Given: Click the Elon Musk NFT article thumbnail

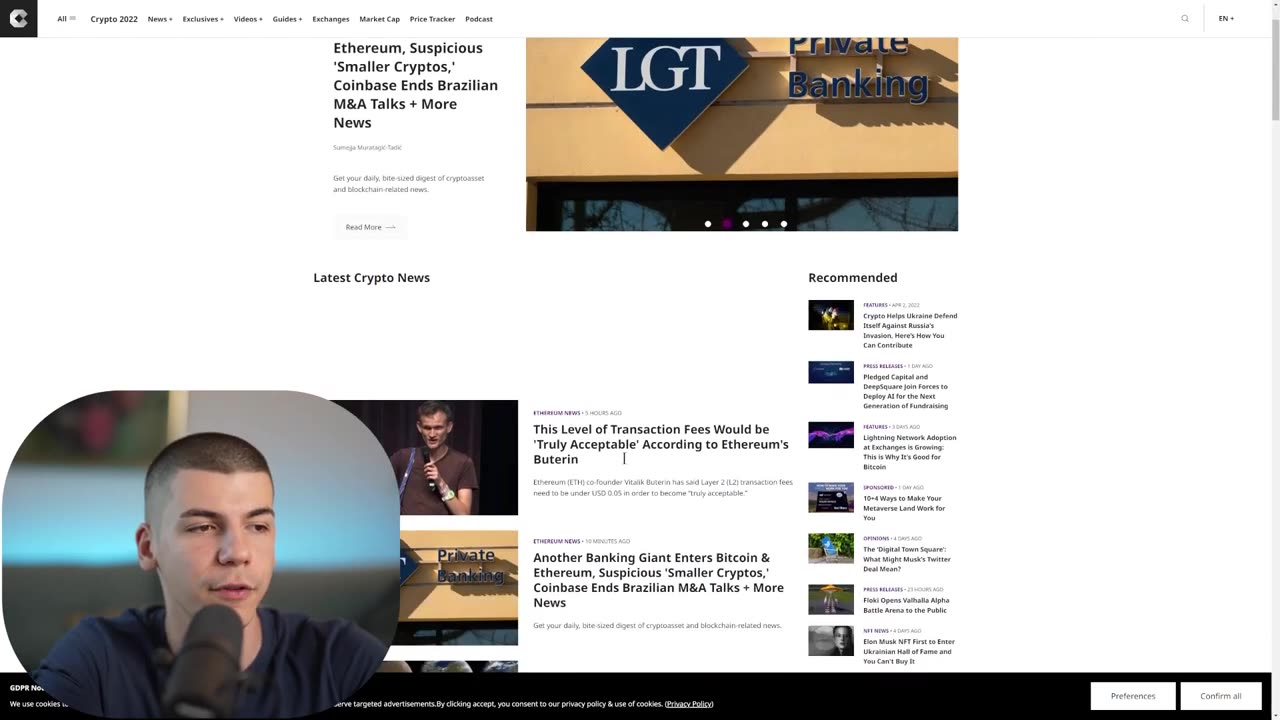Looking at the screenshot, I should pos(831,641).
